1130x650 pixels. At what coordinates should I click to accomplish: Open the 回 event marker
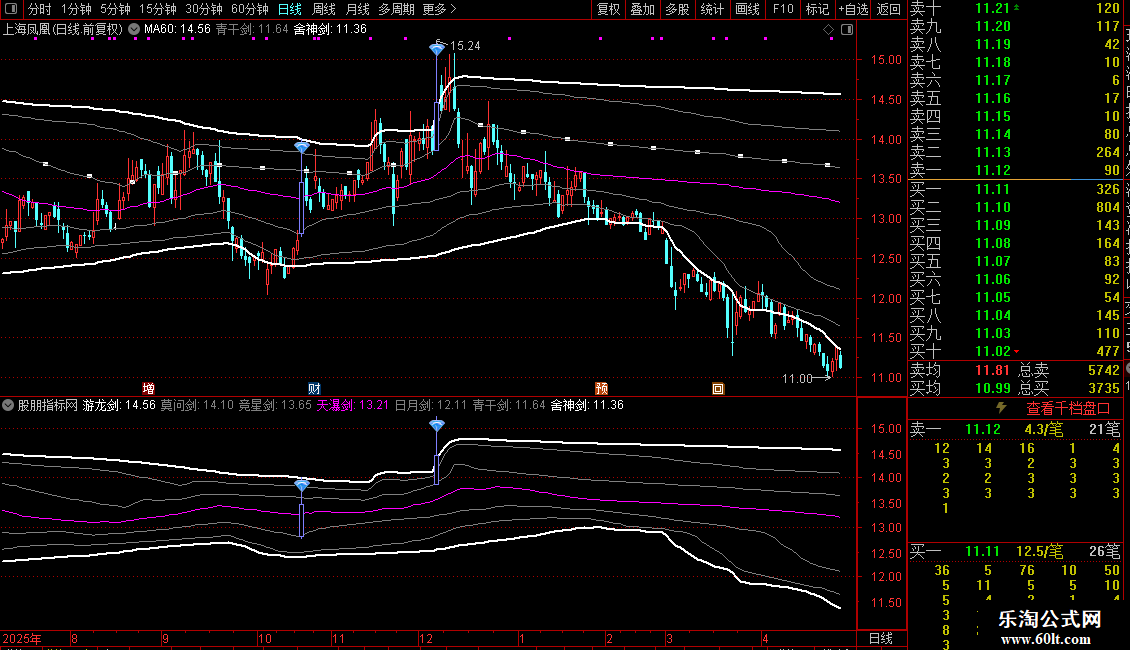coord(718,388)
